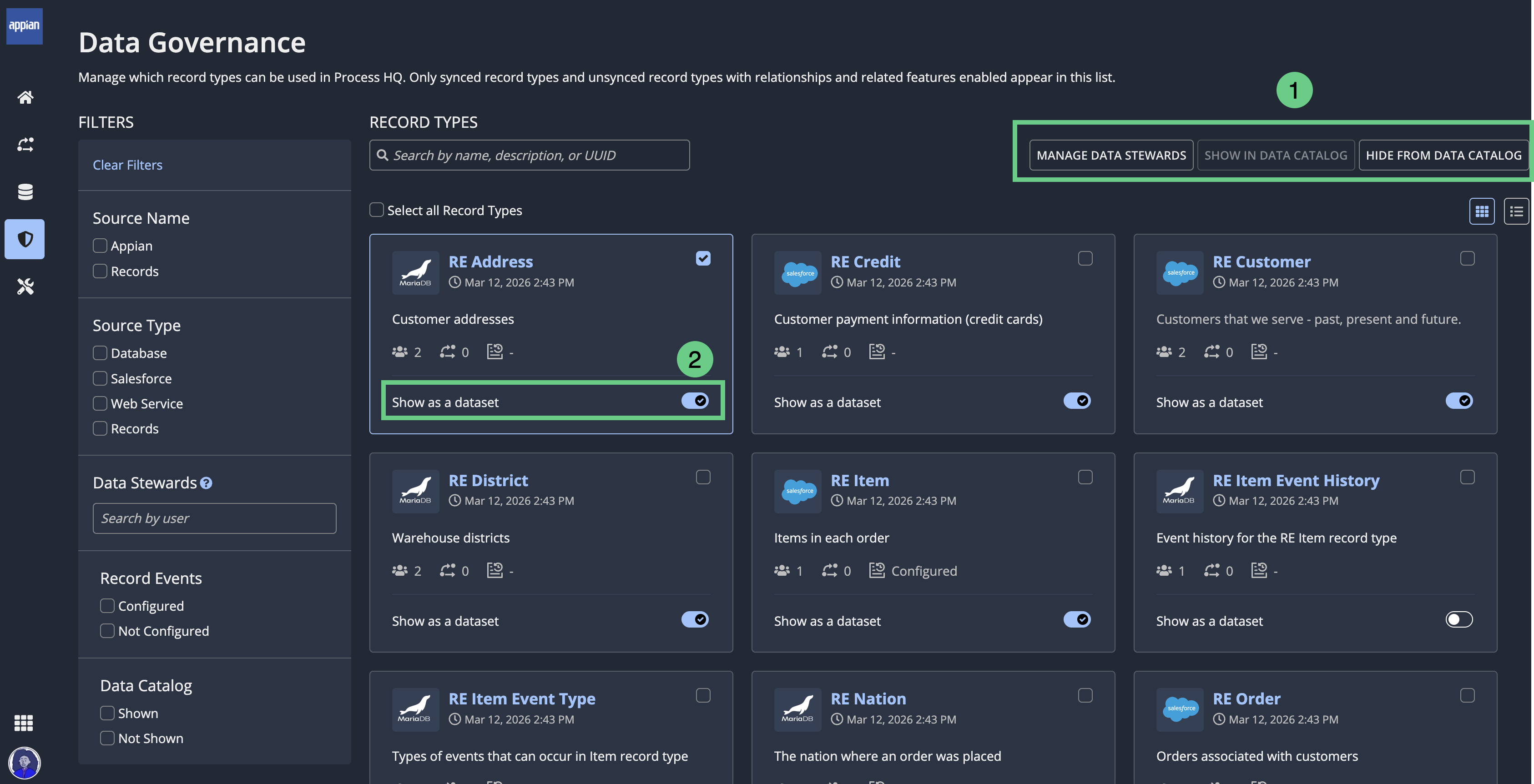Open the app grid navigation icon
The height and width of the screenshot is (784, 1534).
(x=24, y=723)
